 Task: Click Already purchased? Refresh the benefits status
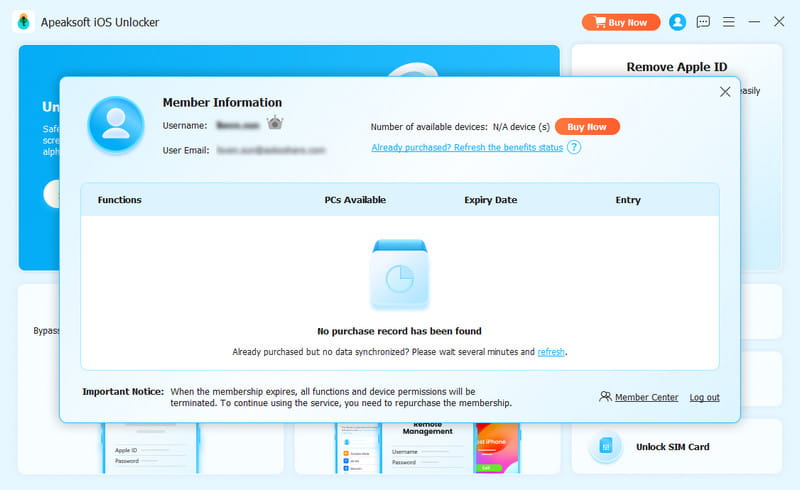(x=467, y=147)
